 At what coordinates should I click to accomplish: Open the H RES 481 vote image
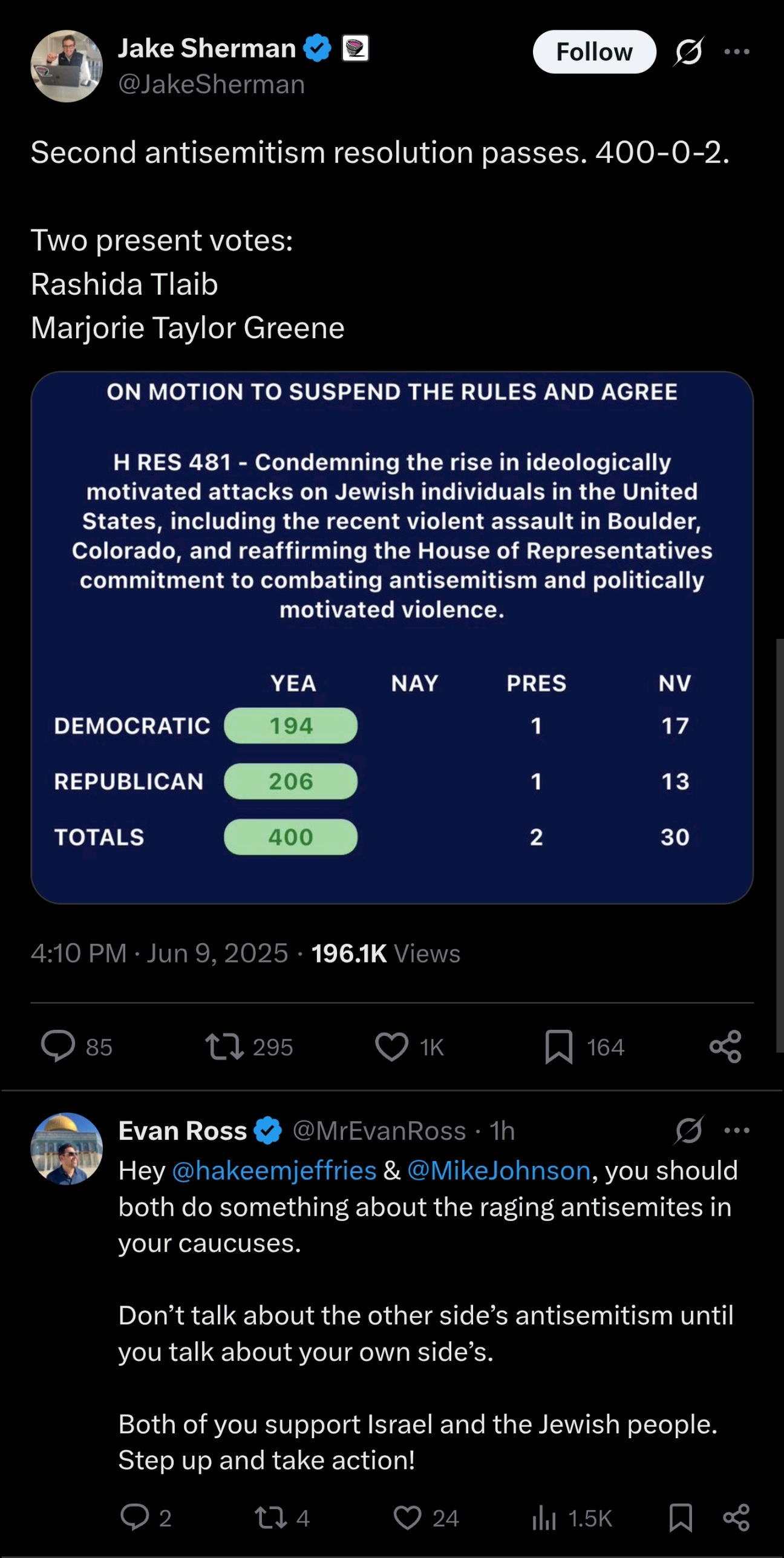(392, 637)
